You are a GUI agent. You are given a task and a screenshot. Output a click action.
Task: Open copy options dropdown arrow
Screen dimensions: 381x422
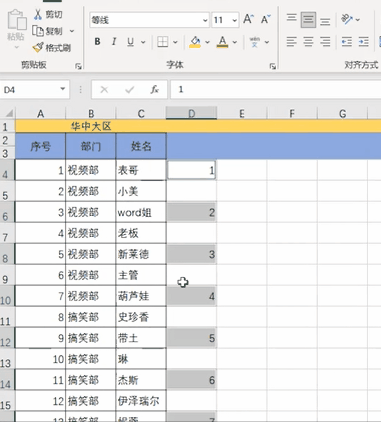click(72, 31)
